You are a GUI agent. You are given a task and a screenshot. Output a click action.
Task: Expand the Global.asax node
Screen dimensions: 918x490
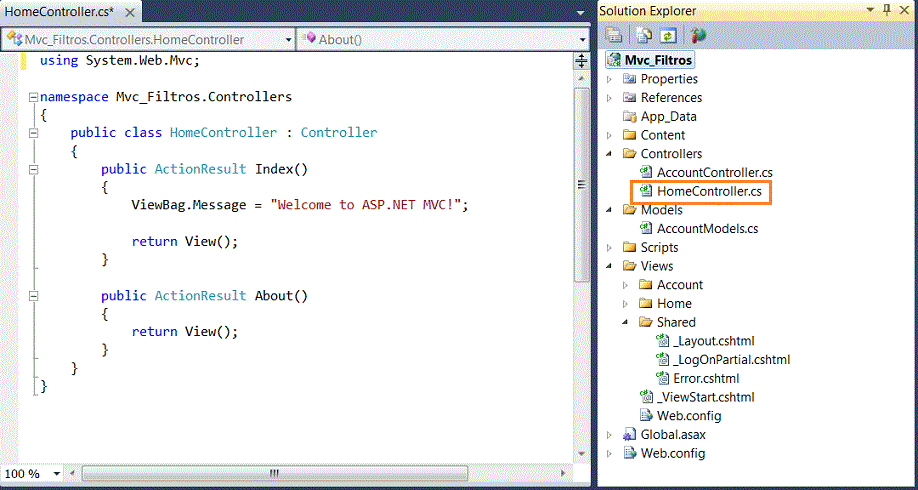coord(610,435)
